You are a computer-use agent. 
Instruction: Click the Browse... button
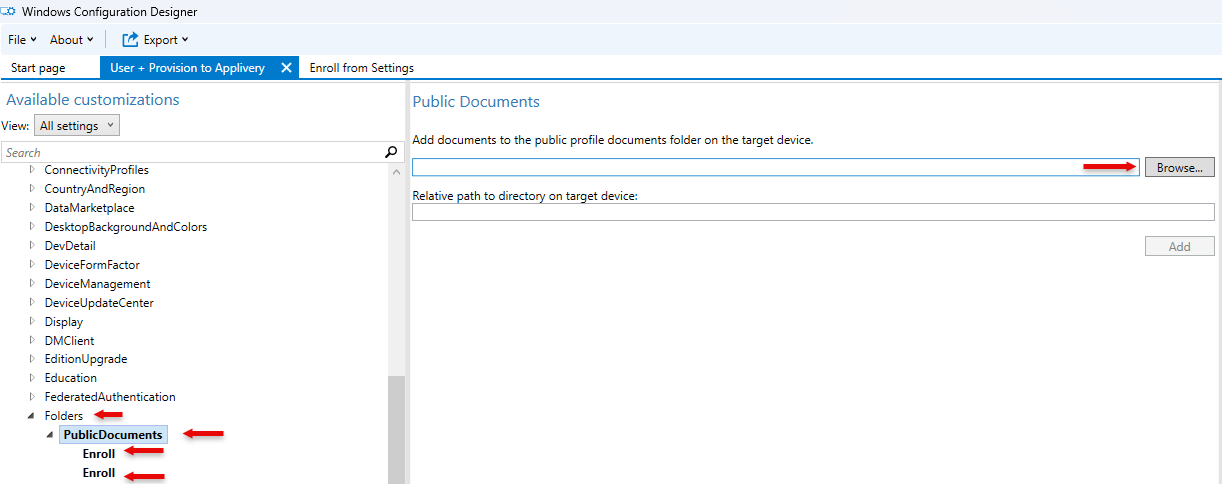[x=1180, y=168]
